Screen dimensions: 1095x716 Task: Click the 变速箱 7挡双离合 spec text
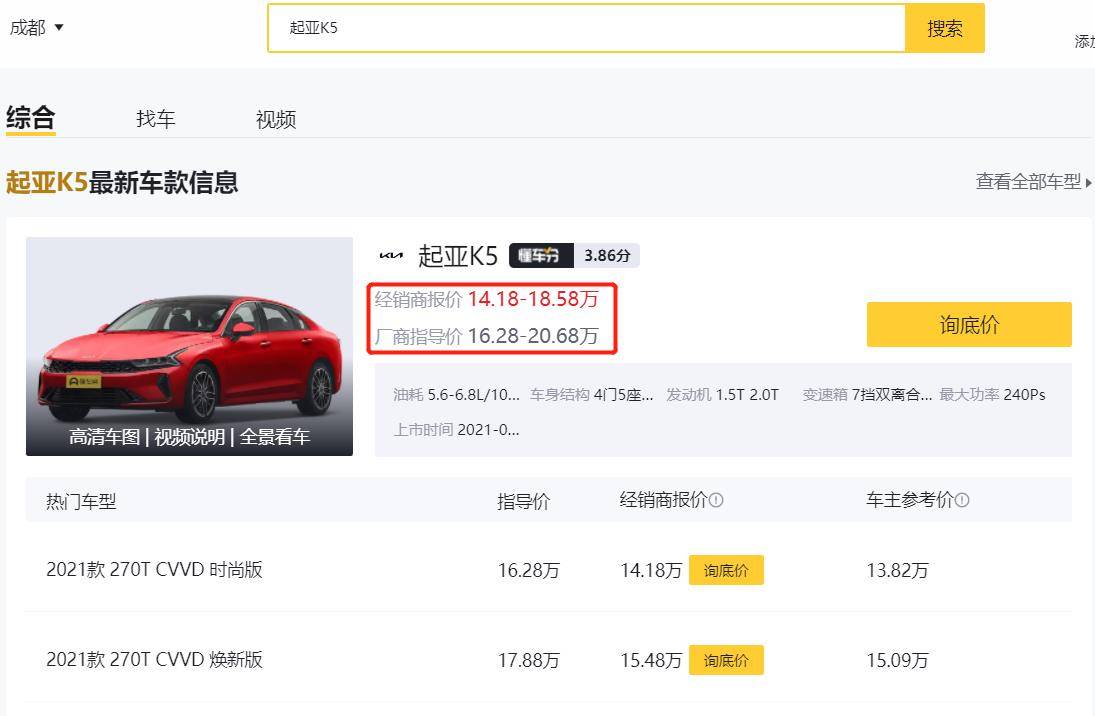click(x=867, y=395)
